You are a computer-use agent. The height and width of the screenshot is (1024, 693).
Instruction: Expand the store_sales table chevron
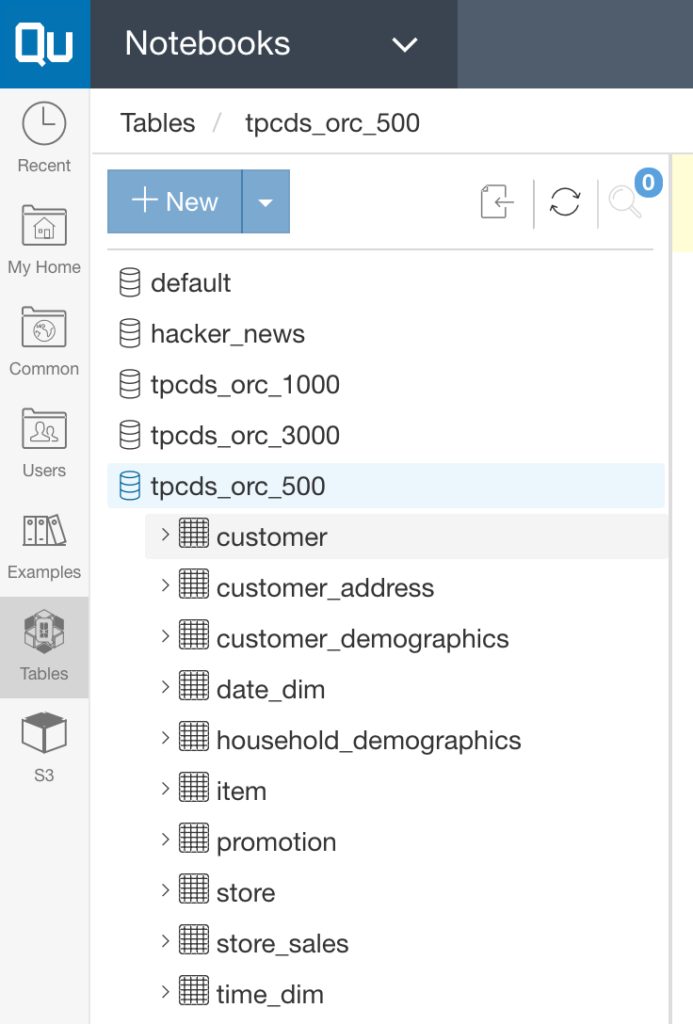165,942
